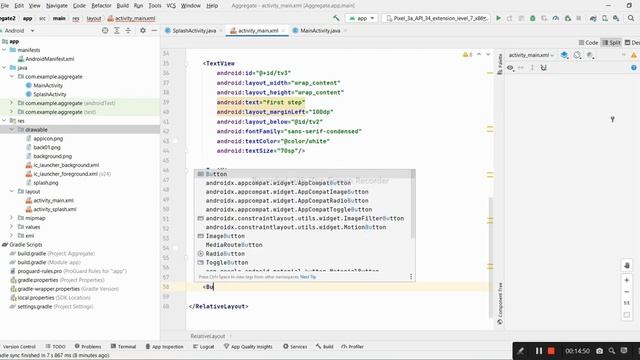
Task: Click the recorder camera snapshot icon
Action: (x=599, y=351)
